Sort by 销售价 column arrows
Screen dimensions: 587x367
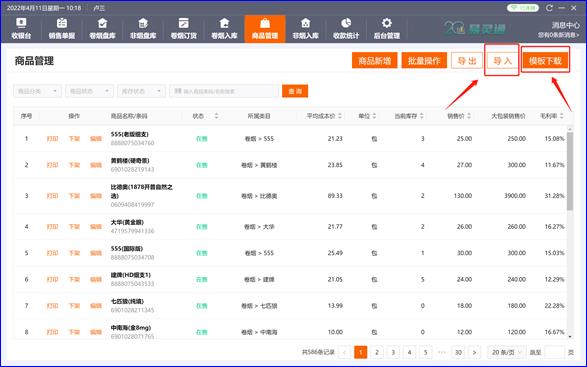469,116
